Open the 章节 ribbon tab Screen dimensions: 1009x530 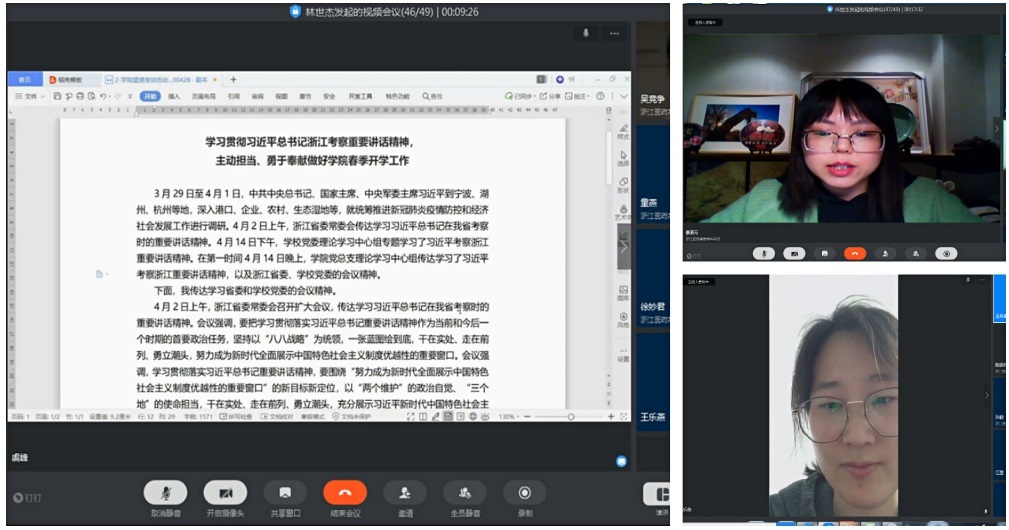[305, 96]
